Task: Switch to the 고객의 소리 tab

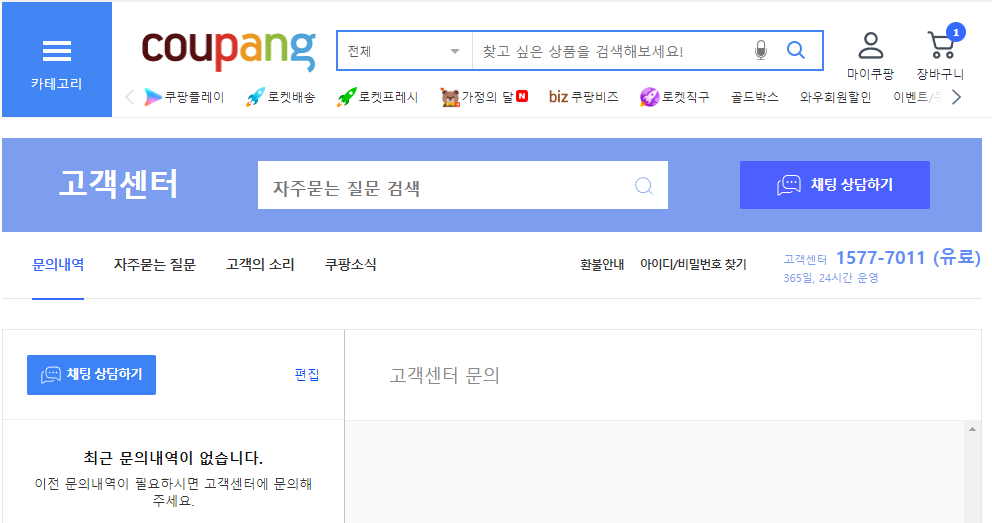Action: pyautogui.click(x=261, y=264)
